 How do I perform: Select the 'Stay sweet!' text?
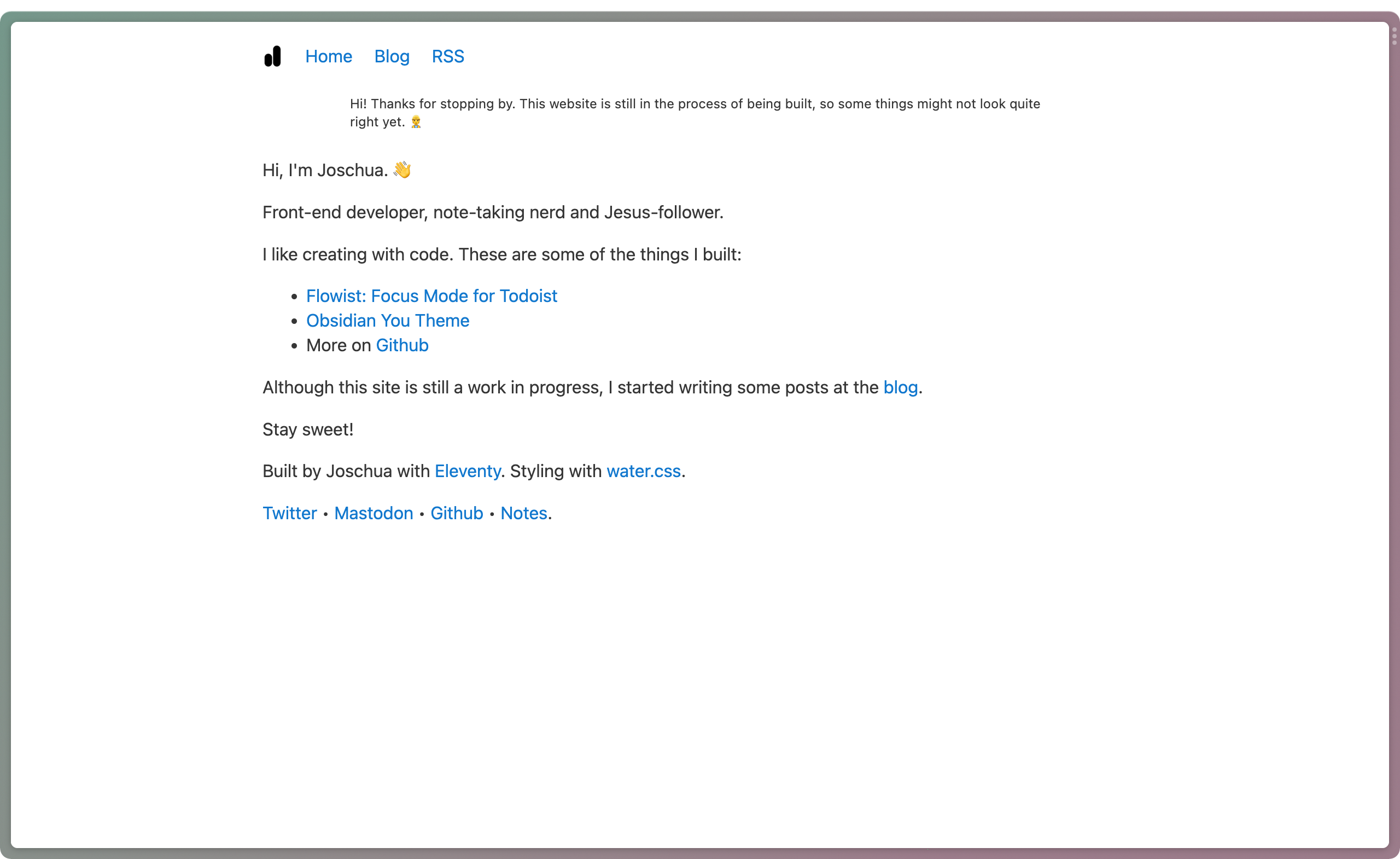[x=307, y=429]
